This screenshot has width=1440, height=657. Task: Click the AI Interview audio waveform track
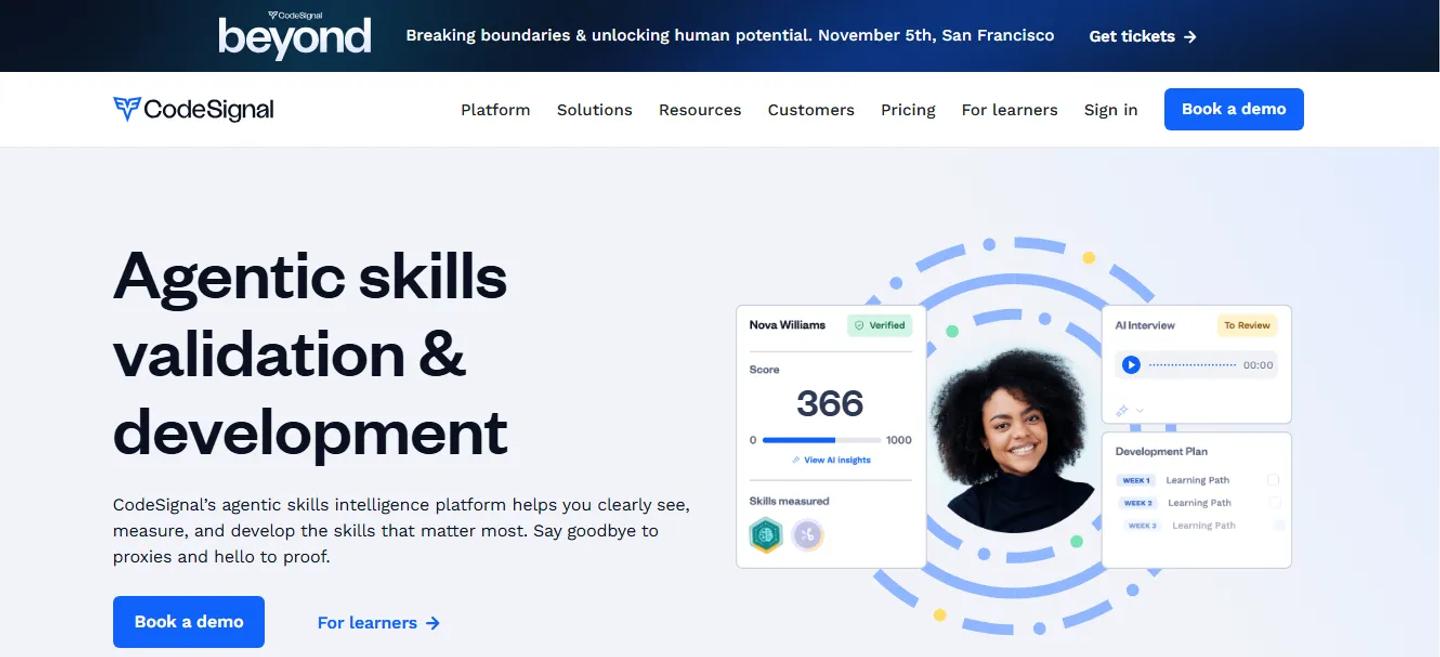(x=1192, y=365)
